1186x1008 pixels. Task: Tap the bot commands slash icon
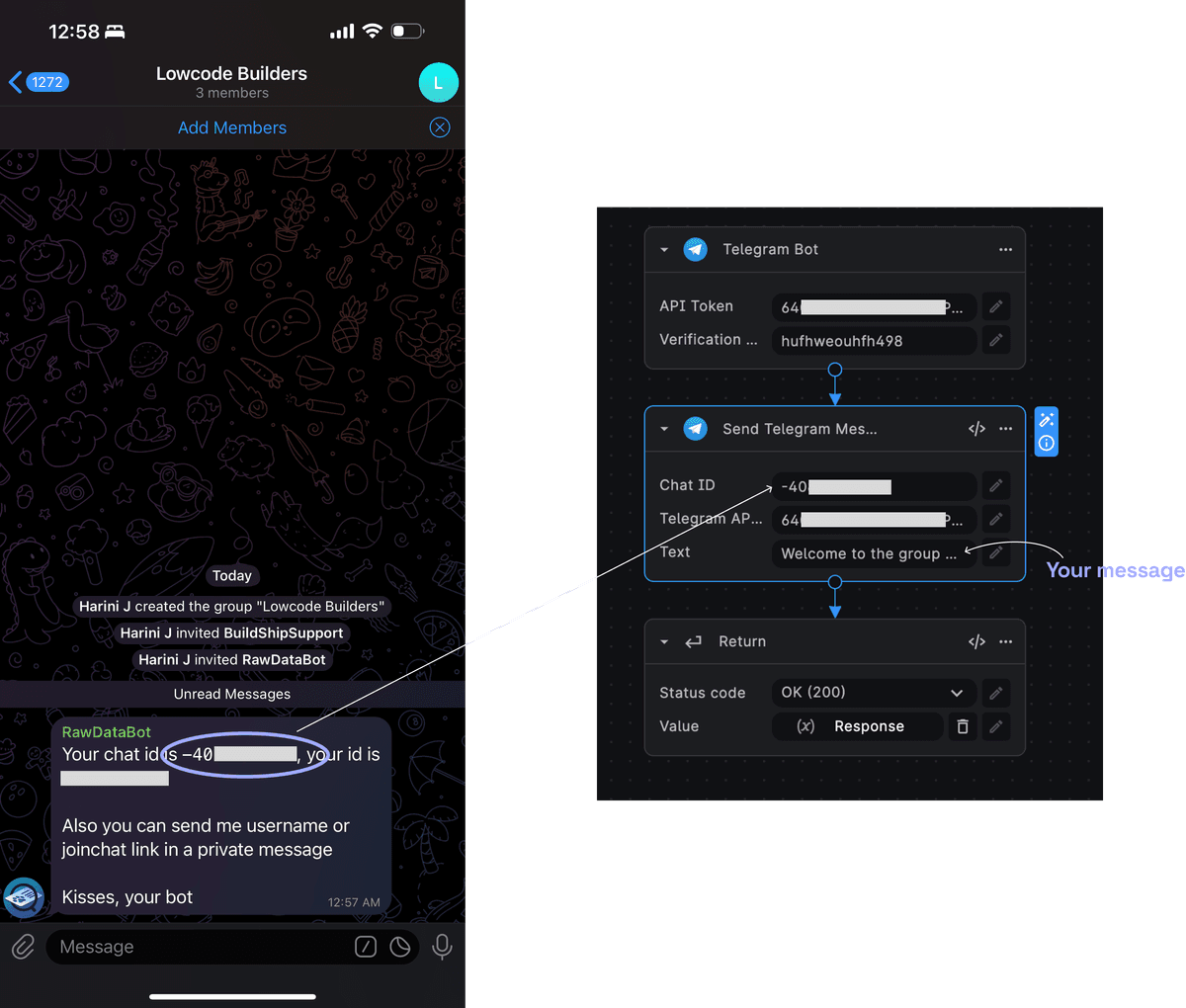pos(366,947)
